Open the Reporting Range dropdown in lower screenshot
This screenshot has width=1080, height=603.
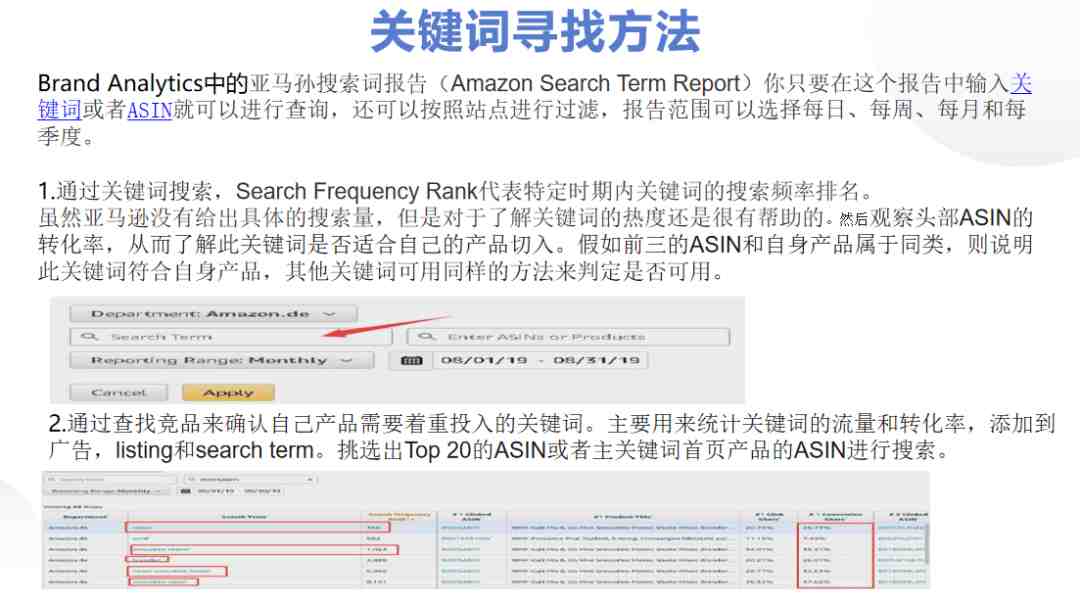(107, 491)
